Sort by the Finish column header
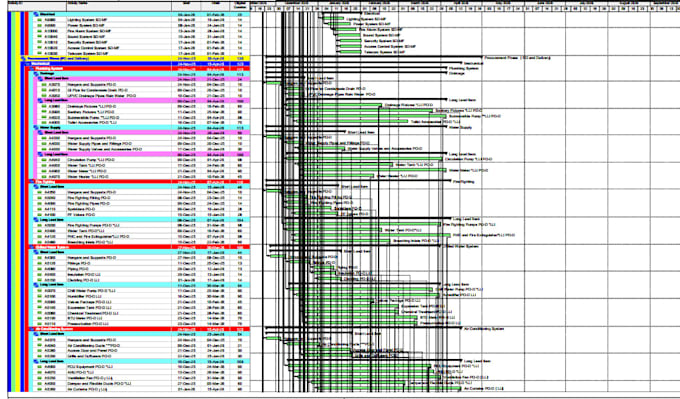The image size is (680, 399). [x=216, y=6]
